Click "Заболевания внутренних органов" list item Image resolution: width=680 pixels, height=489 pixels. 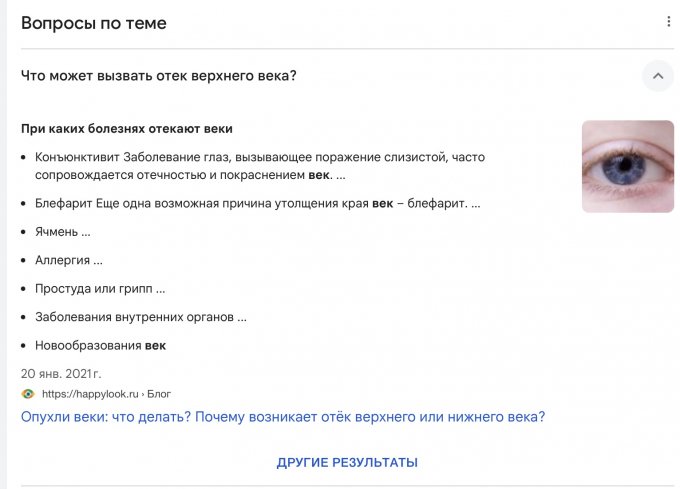(140, 317)
